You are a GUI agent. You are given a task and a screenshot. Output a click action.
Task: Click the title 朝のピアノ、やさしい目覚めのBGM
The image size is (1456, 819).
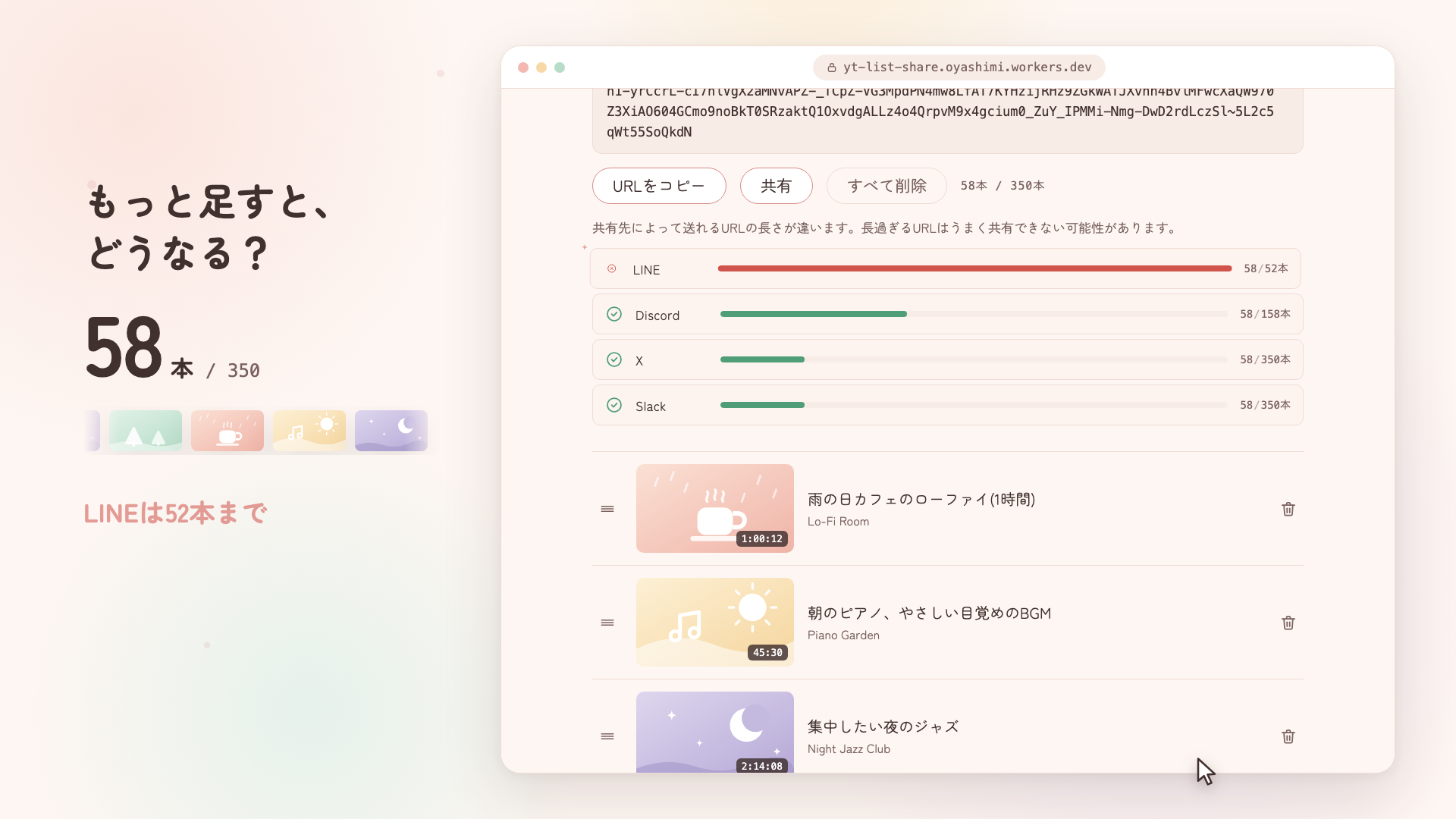929,613
